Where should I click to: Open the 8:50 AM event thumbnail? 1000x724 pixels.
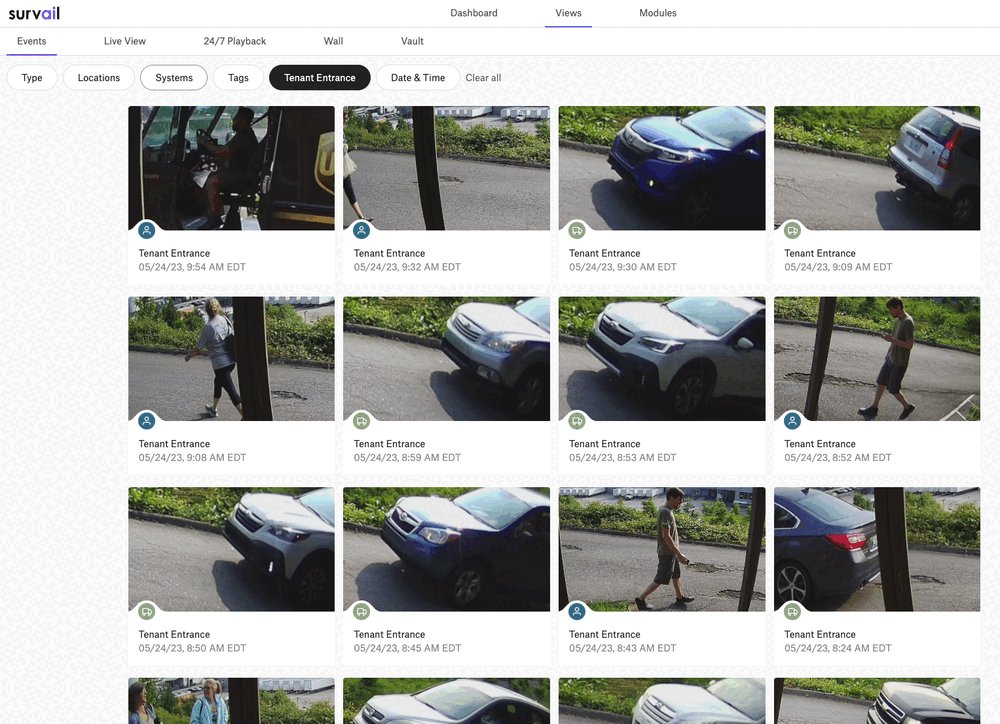coord(232,549)
